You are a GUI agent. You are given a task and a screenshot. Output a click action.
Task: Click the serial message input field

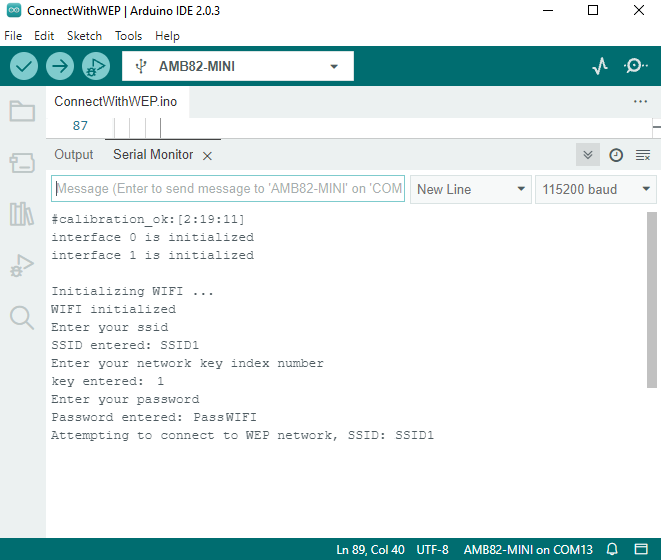tap(228, 189)
